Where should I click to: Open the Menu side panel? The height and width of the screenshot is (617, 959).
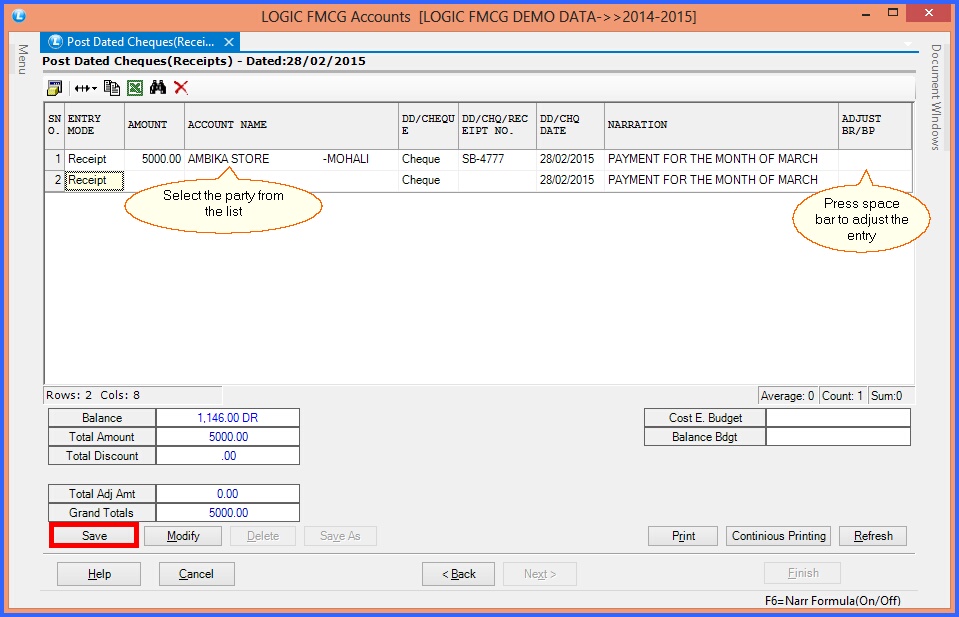[x=21, y=59]
